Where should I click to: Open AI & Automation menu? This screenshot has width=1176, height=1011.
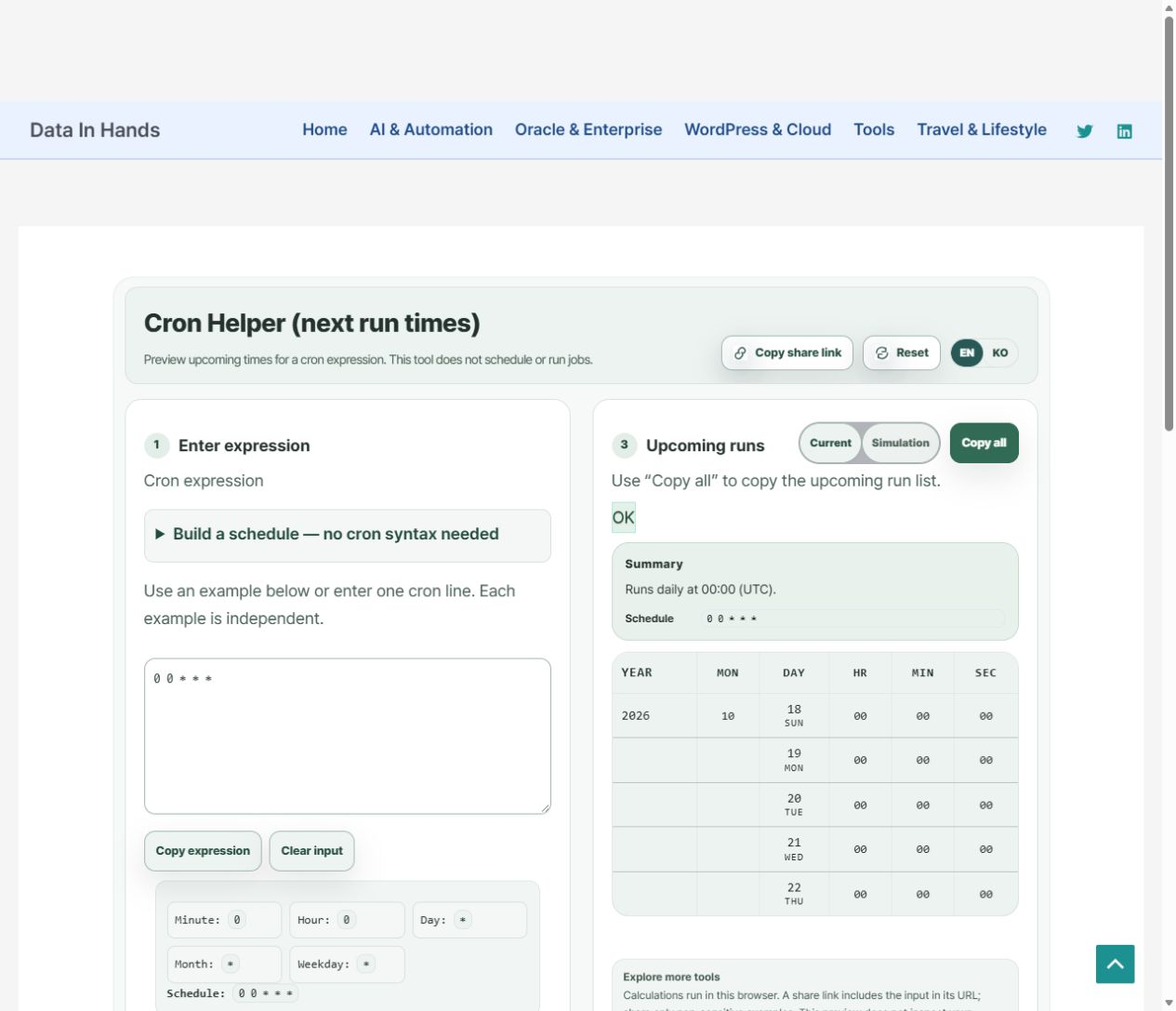pos(431,130)
